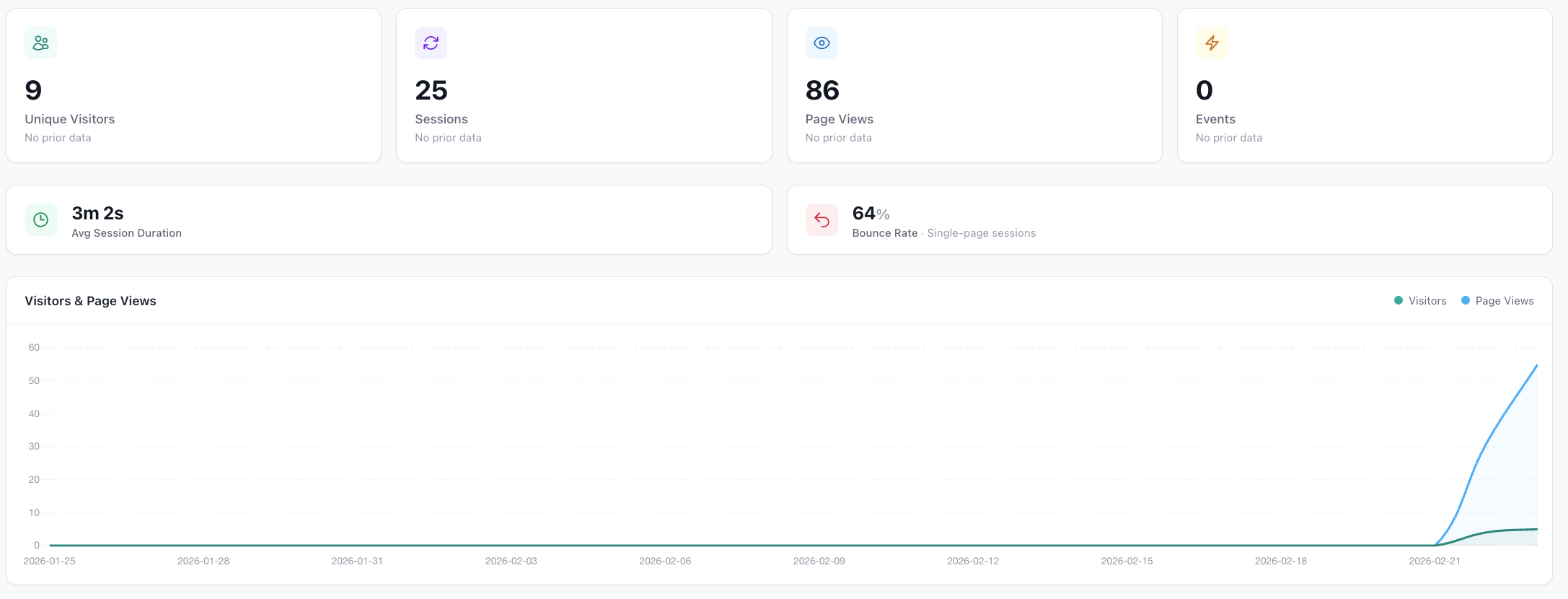Click the Bounce Rate label
This screenshot has height=599, width=1568.
pos(885,233)
